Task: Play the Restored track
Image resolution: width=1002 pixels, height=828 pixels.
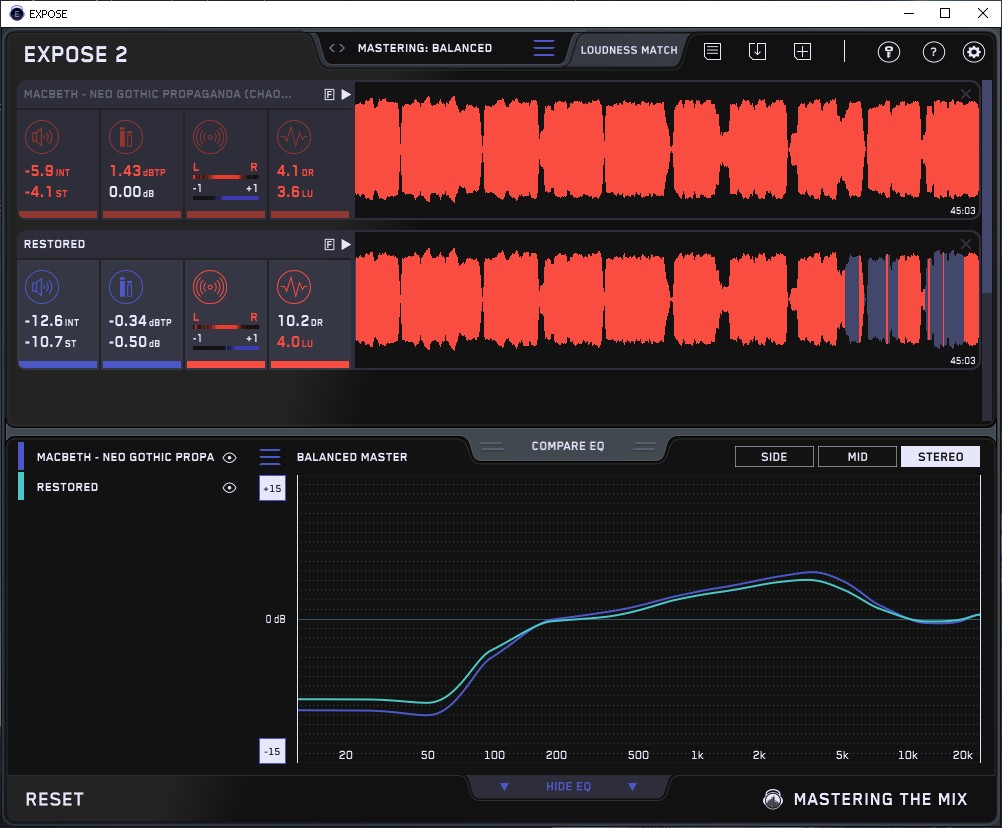Action: (x=345, y=244)
